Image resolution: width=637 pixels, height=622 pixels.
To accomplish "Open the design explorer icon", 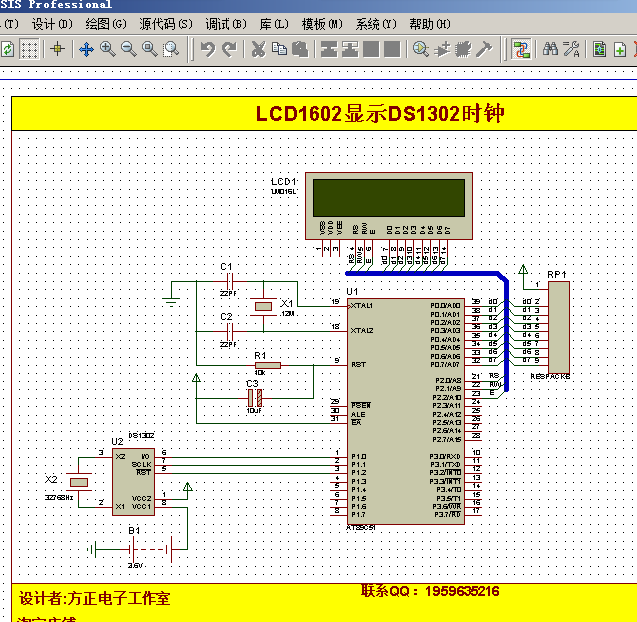I will point(599,50).
